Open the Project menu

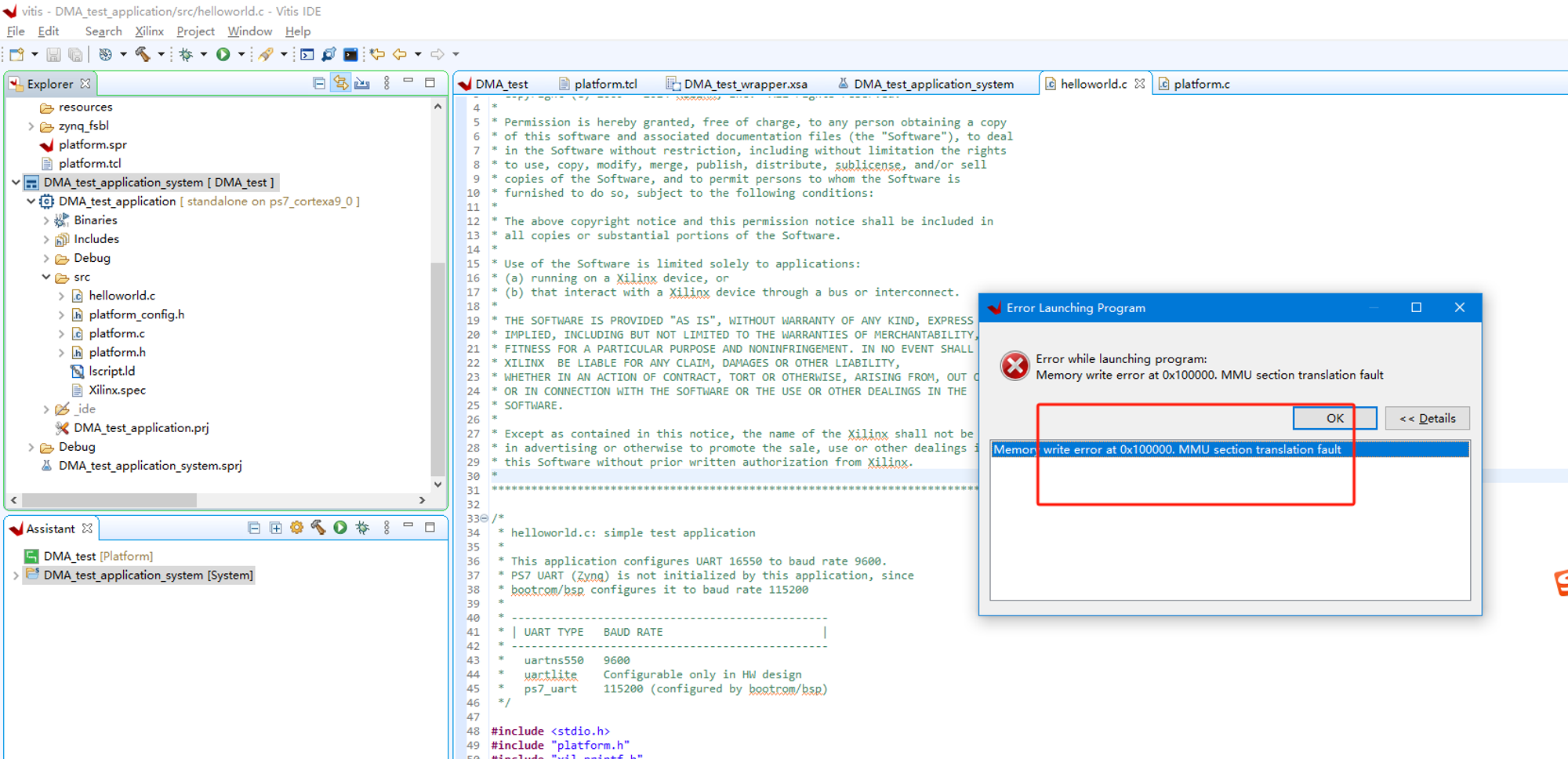(195, 31)
